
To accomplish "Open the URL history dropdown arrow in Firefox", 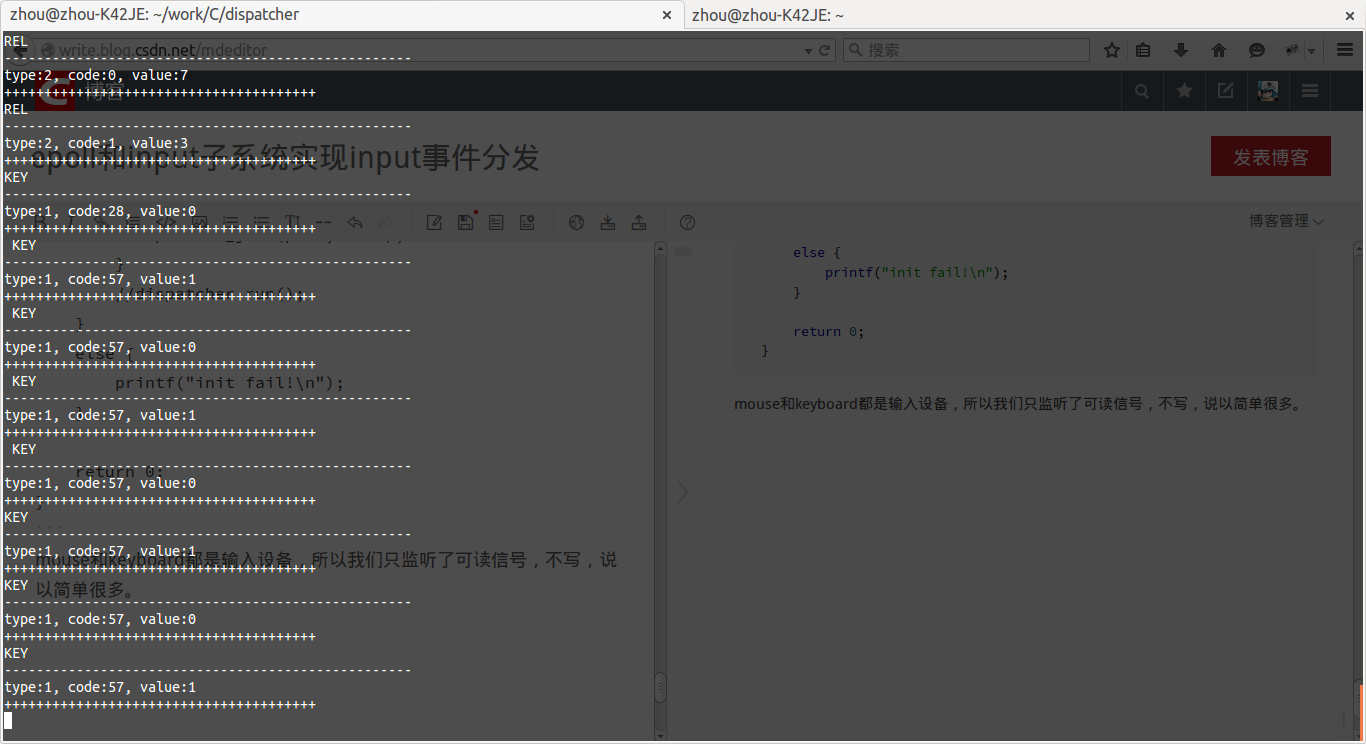I will point(809,50).
